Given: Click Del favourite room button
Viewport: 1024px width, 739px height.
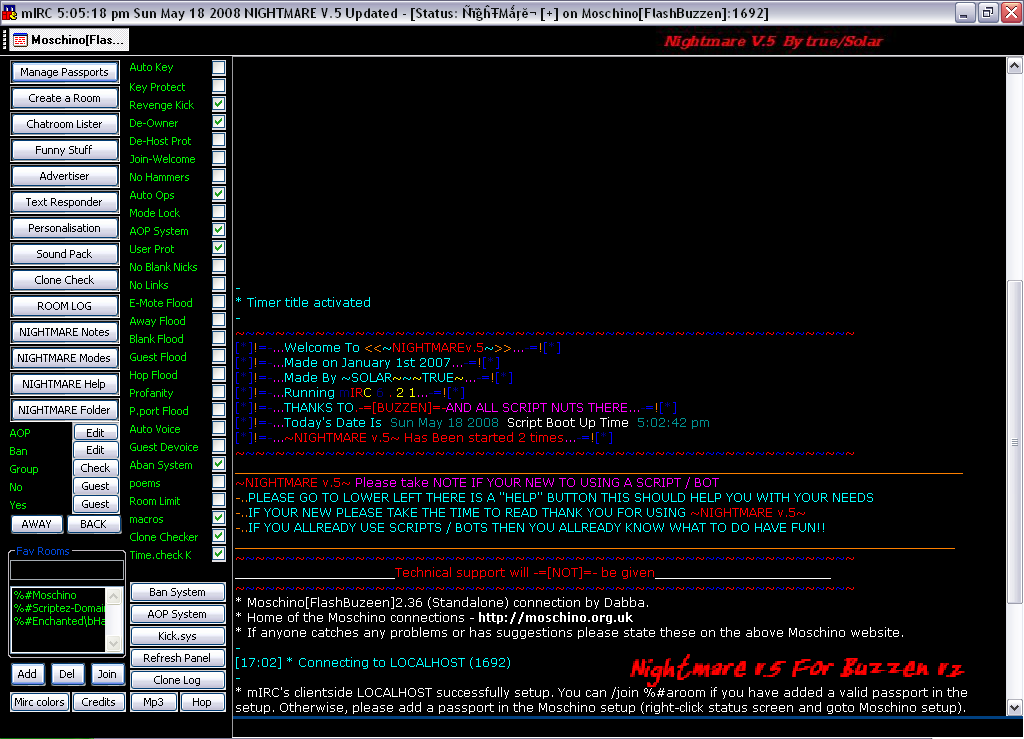Looking at the screenshot, I should [x=67, y=674].
